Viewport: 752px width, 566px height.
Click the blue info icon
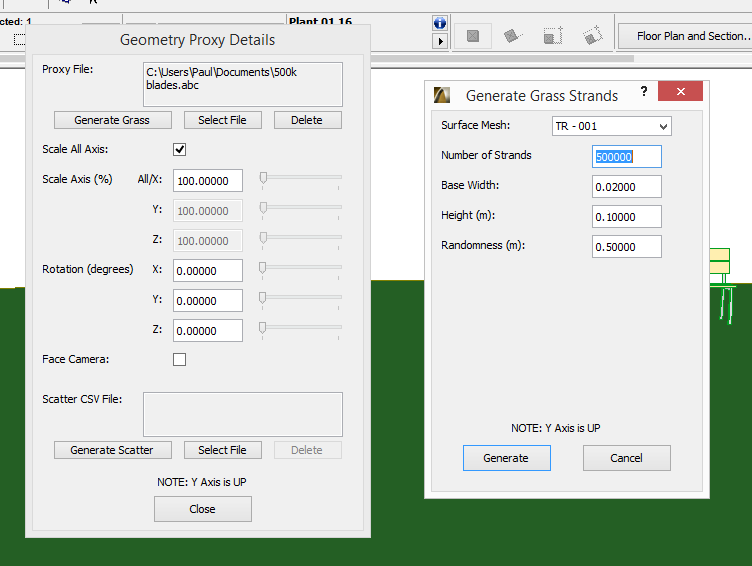pyautogui.click(x=440, y=23)
